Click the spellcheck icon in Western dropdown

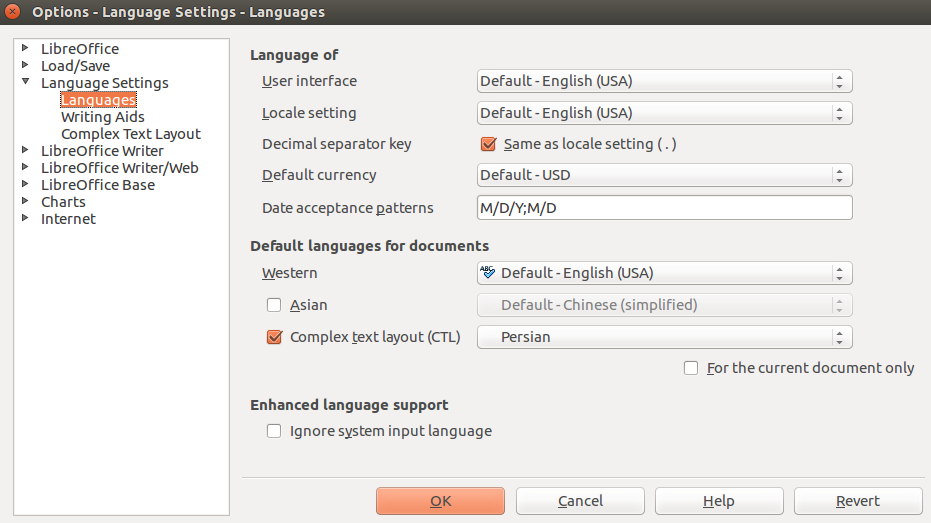[x=487, y=272]
